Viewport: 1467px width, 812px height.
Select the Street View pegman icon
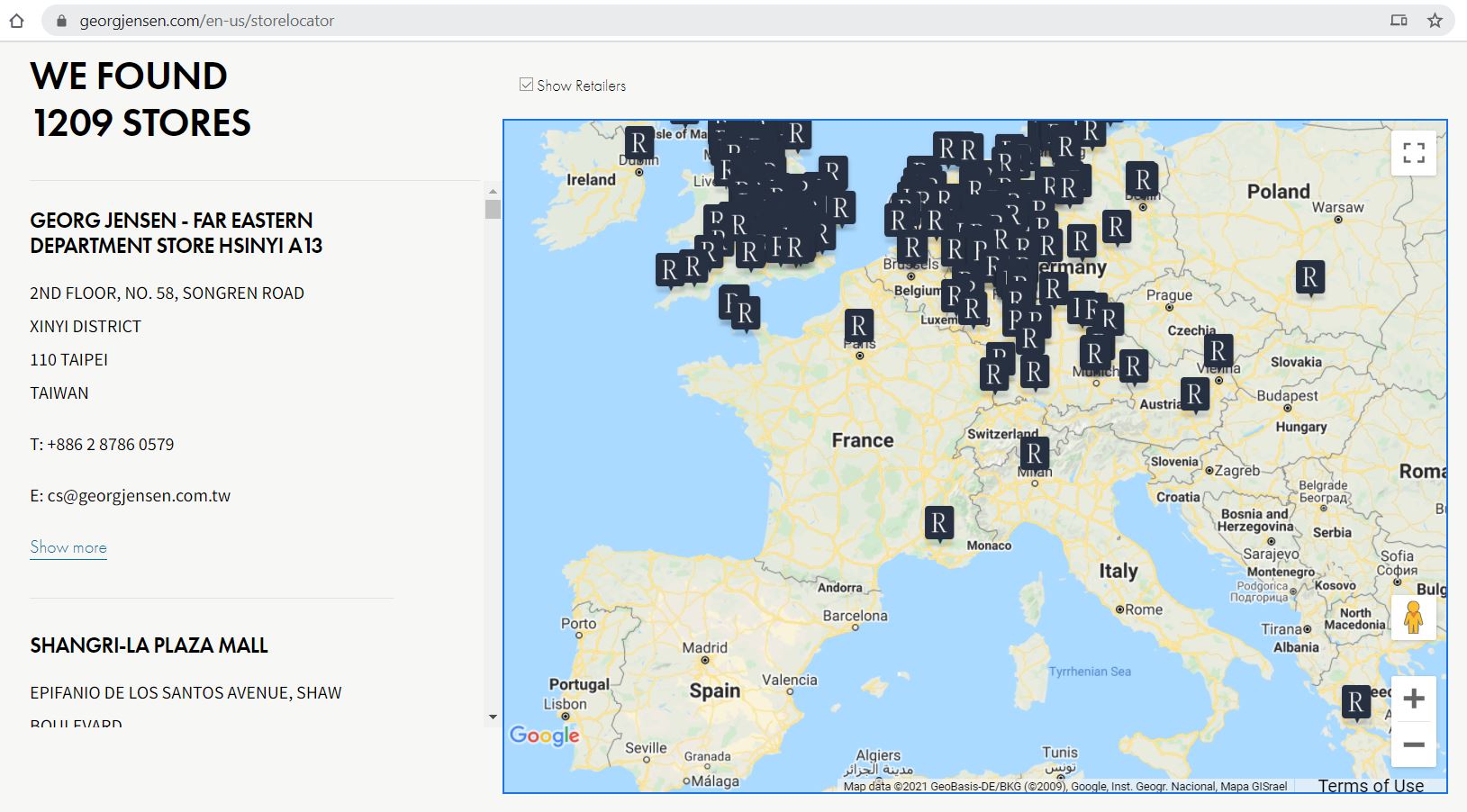tap(1413, 618)
